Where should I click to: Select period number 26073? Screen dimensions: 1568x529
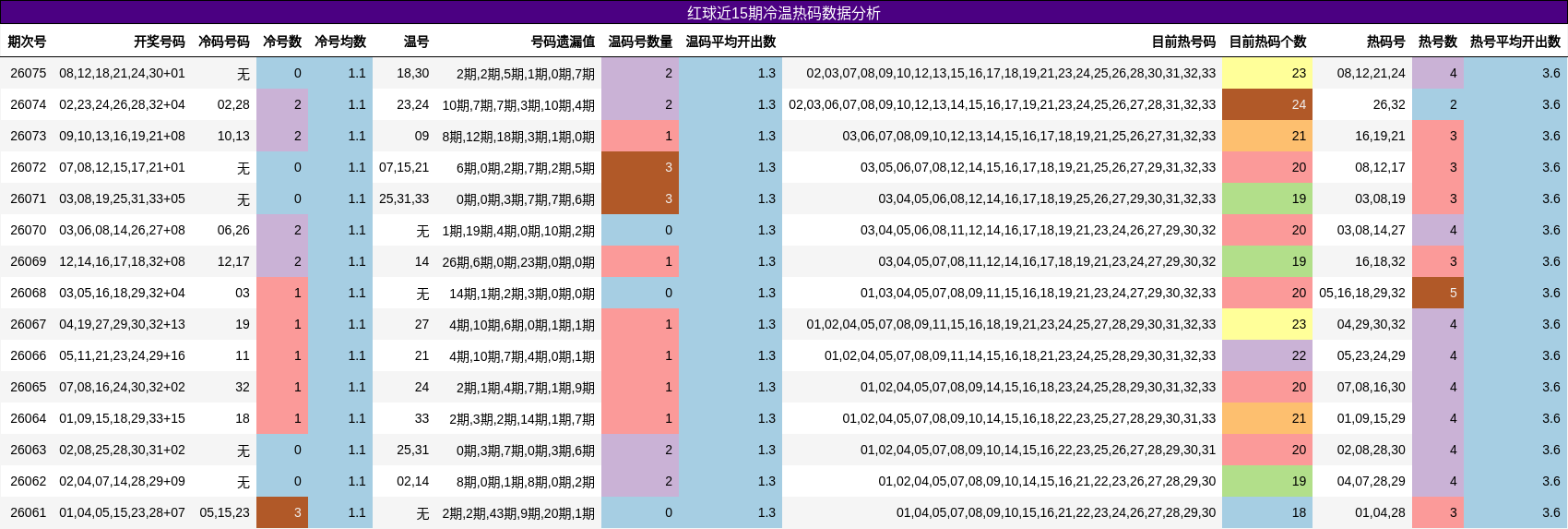(28, 136)
